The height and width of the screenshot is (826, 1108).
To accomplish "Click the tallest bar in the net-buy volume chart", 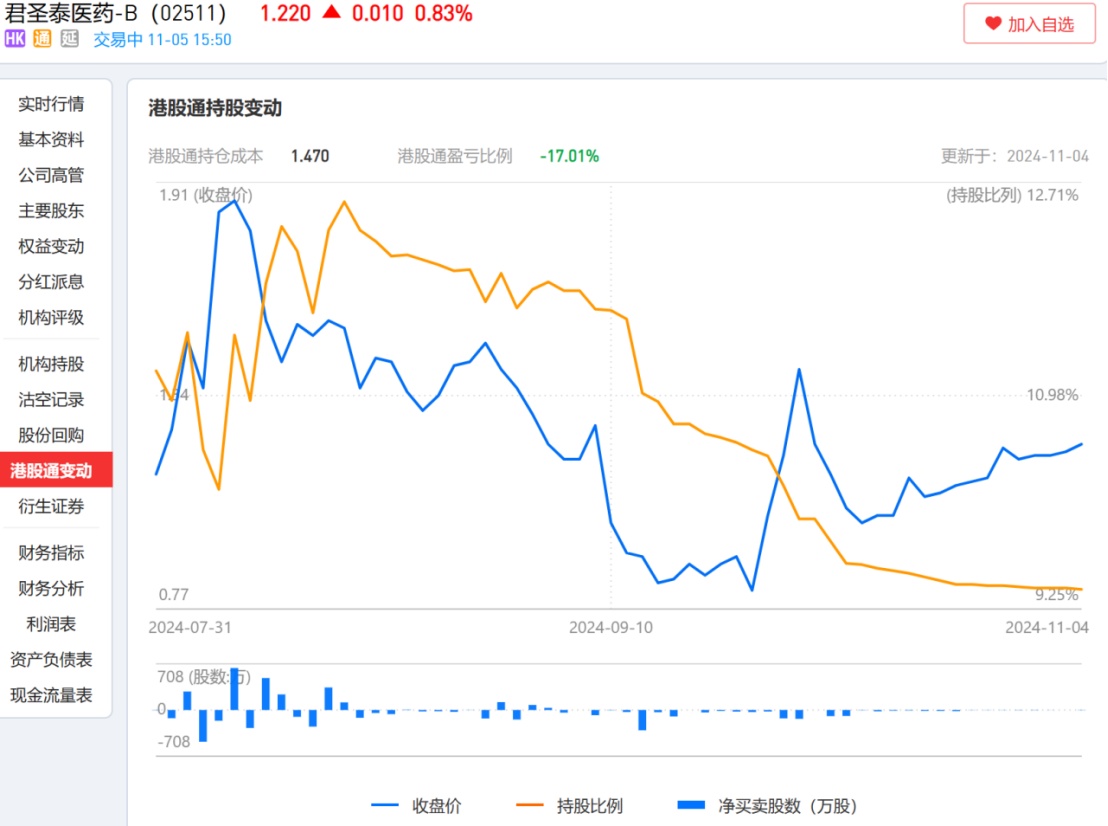I will click(234, 689).
